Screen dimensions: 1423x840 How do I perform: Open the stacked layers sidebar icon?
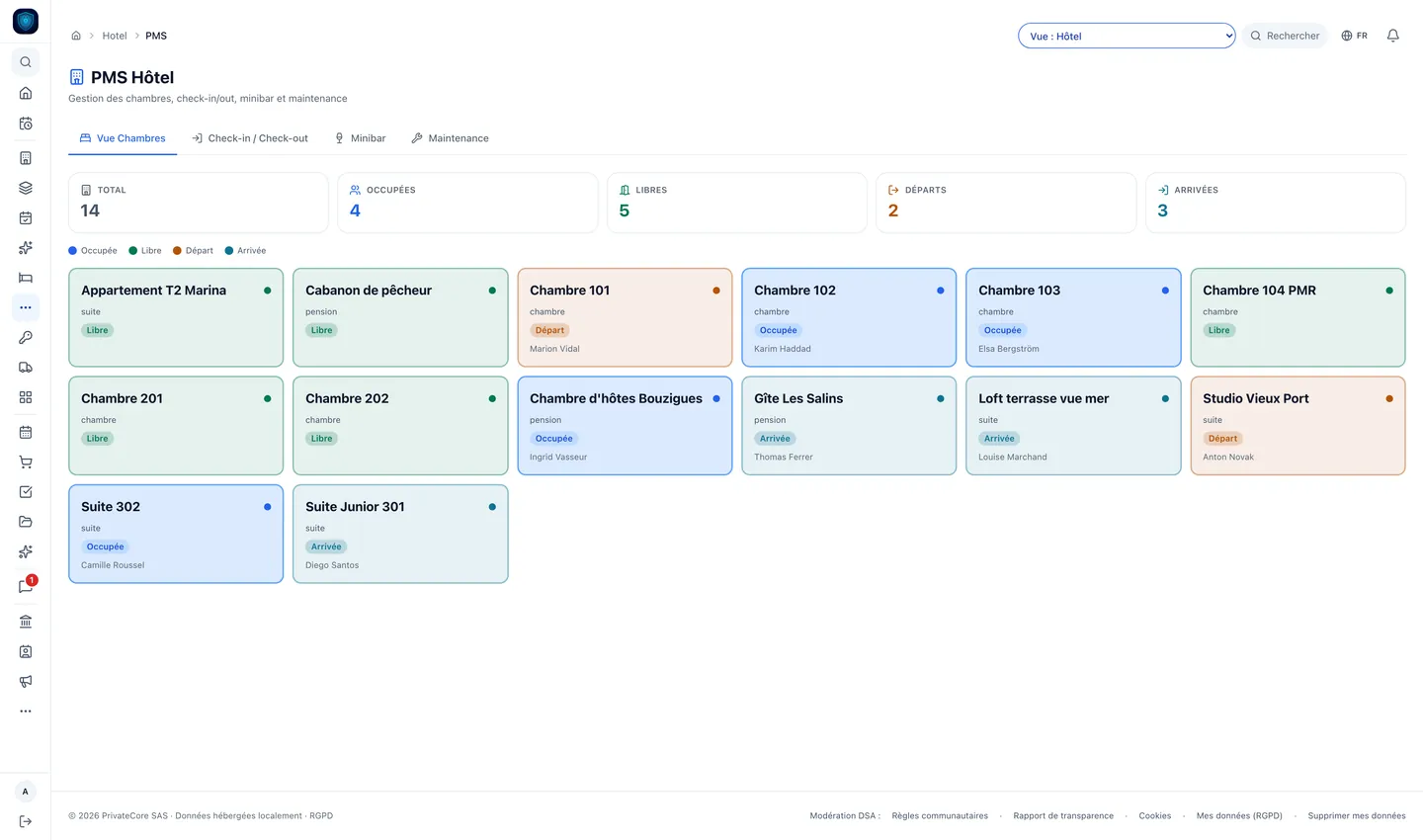click(x=26, y=188)
